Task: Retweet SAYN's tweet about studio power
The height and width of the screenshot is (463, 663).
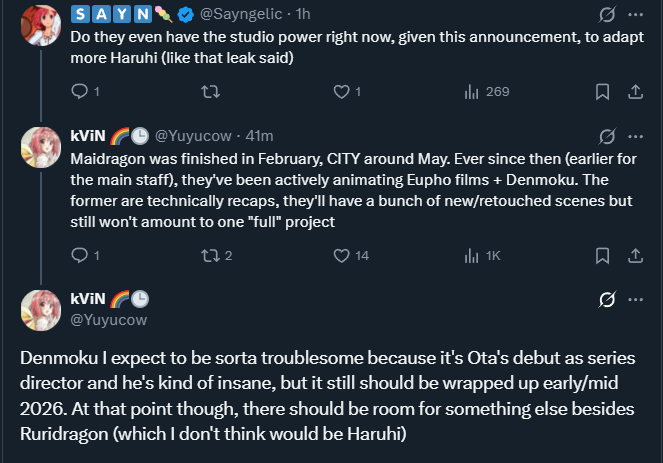Action: [208, 91]
